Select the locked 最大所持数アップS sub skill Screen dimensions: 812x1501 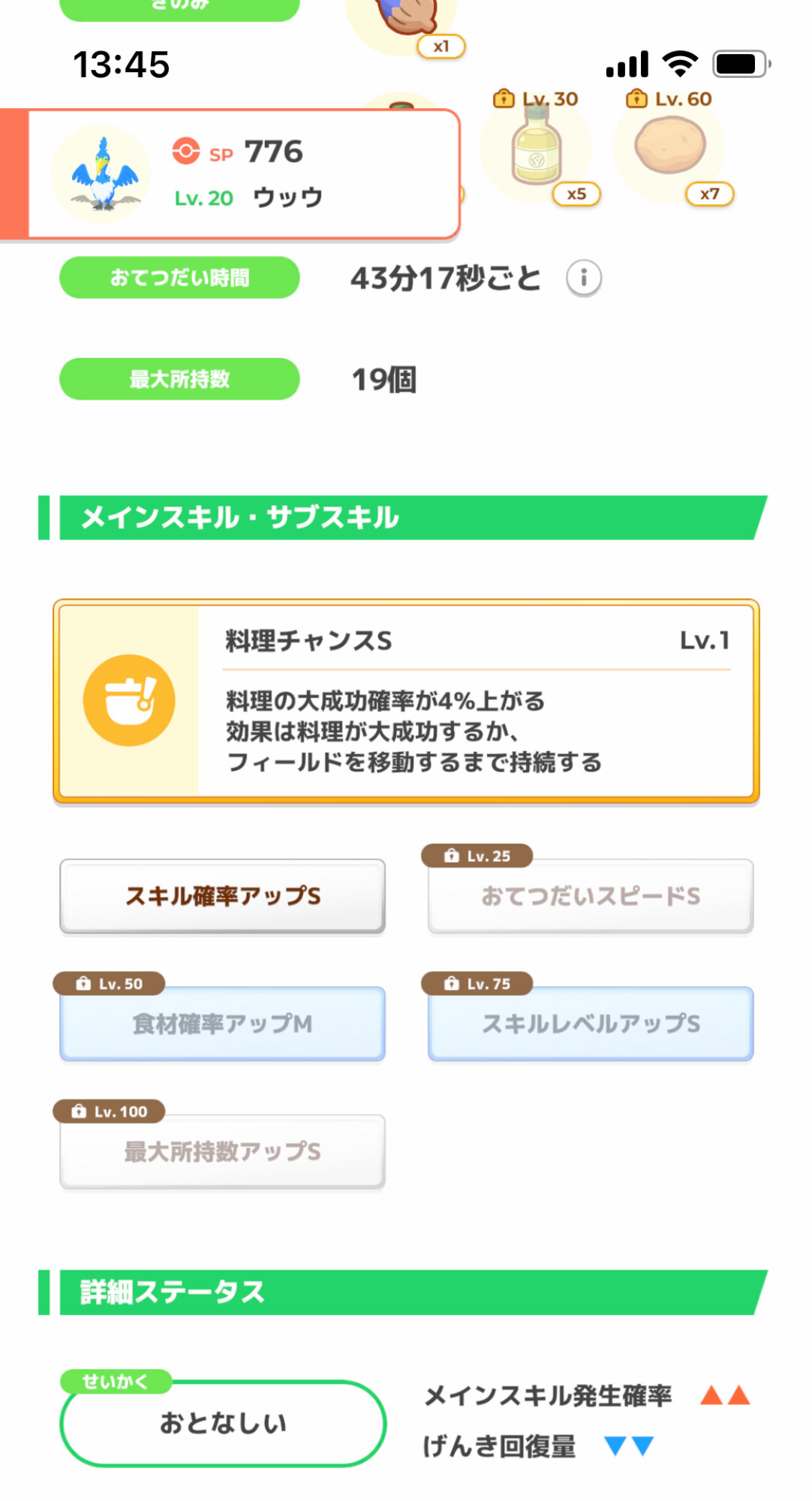223,1151
